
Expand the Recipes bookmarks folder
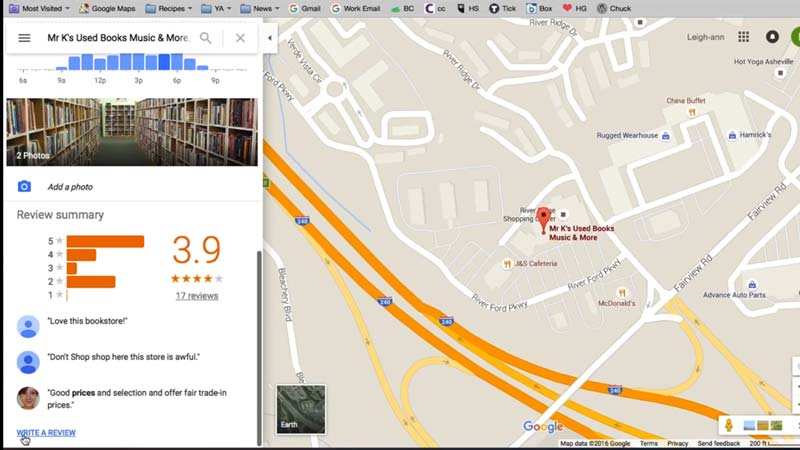(168, 8)
